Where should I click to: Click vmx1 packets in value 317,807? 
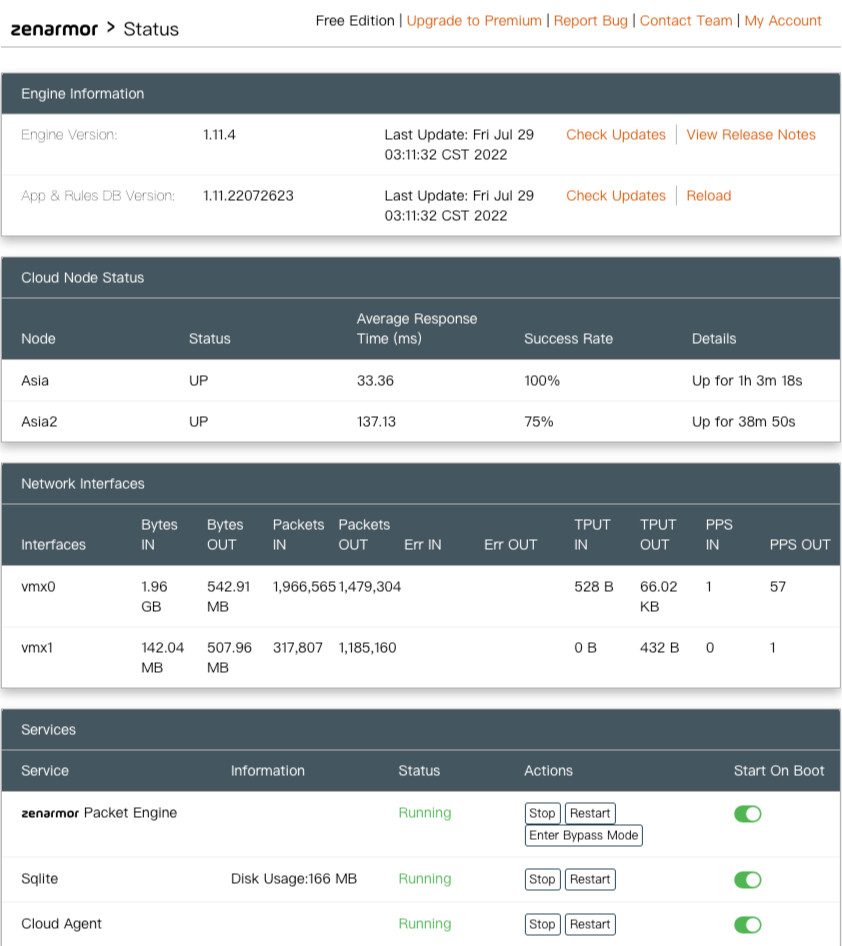click(x=297, y=647)
